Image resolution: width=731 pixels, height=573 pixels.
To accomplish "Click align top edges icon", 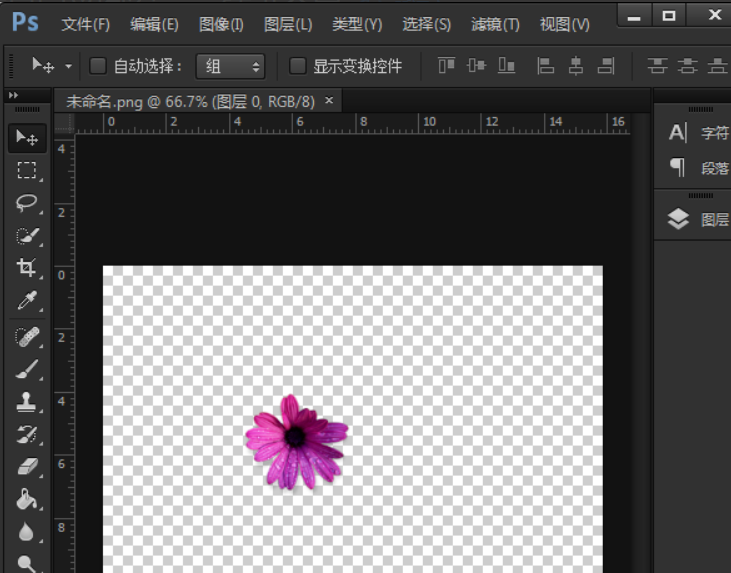I will [x=446, y=66].
